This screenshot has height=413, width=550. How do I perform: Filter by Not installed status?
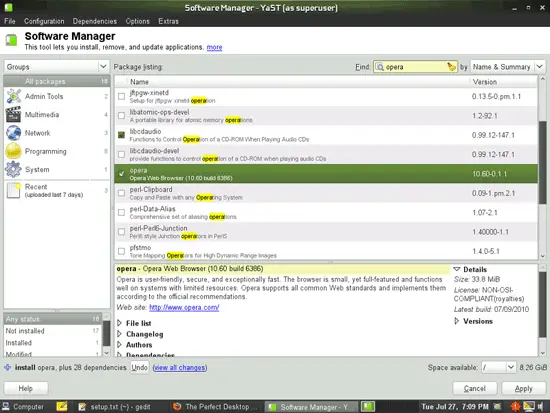coord(52,331)
